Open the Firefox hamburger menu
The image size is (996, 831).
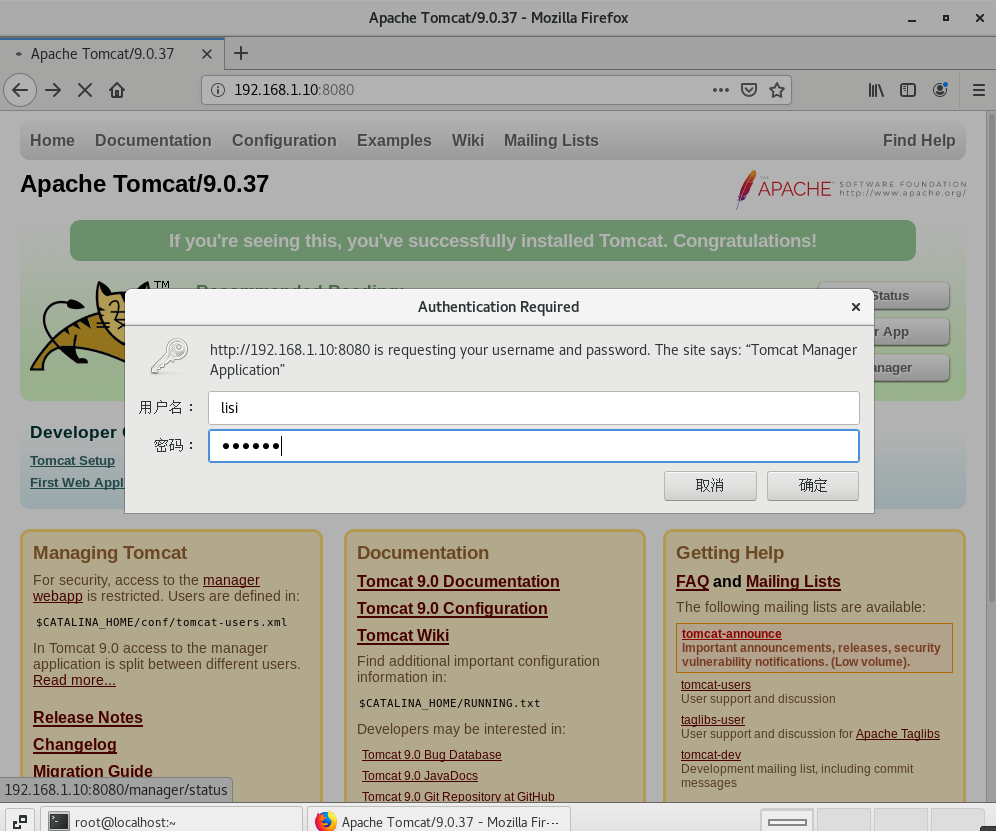pyautogui.click(x=979, y=90)
